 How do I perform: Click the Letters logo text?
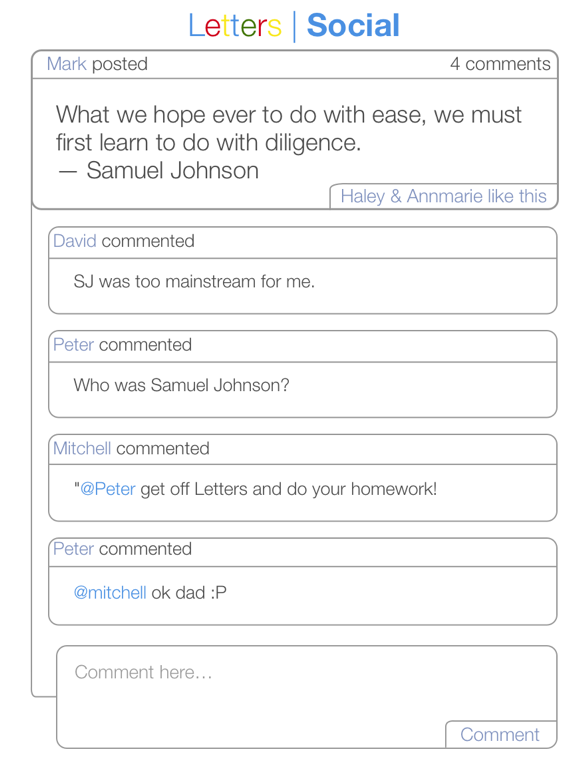tap(235, 26)
